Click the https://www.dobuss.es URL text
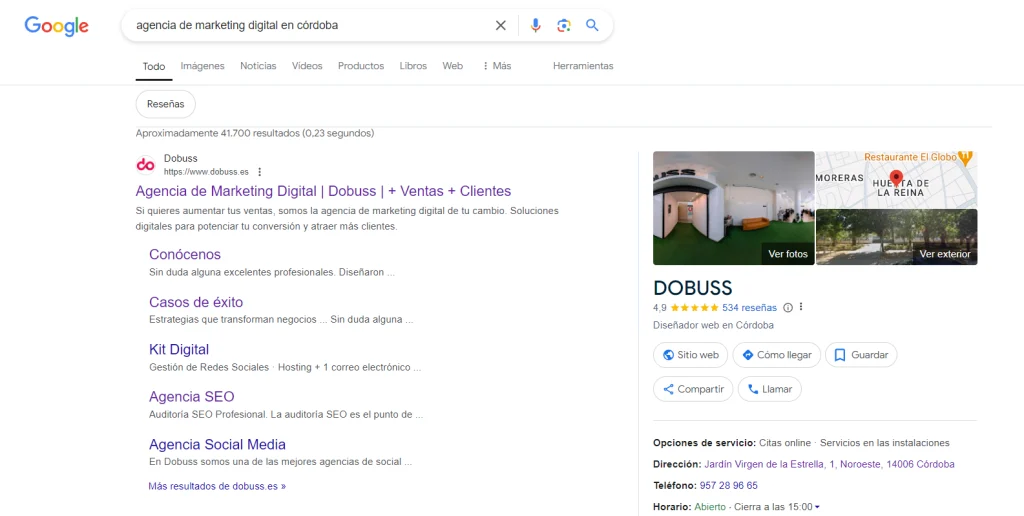1024x516 pixels. coord(206,172)
